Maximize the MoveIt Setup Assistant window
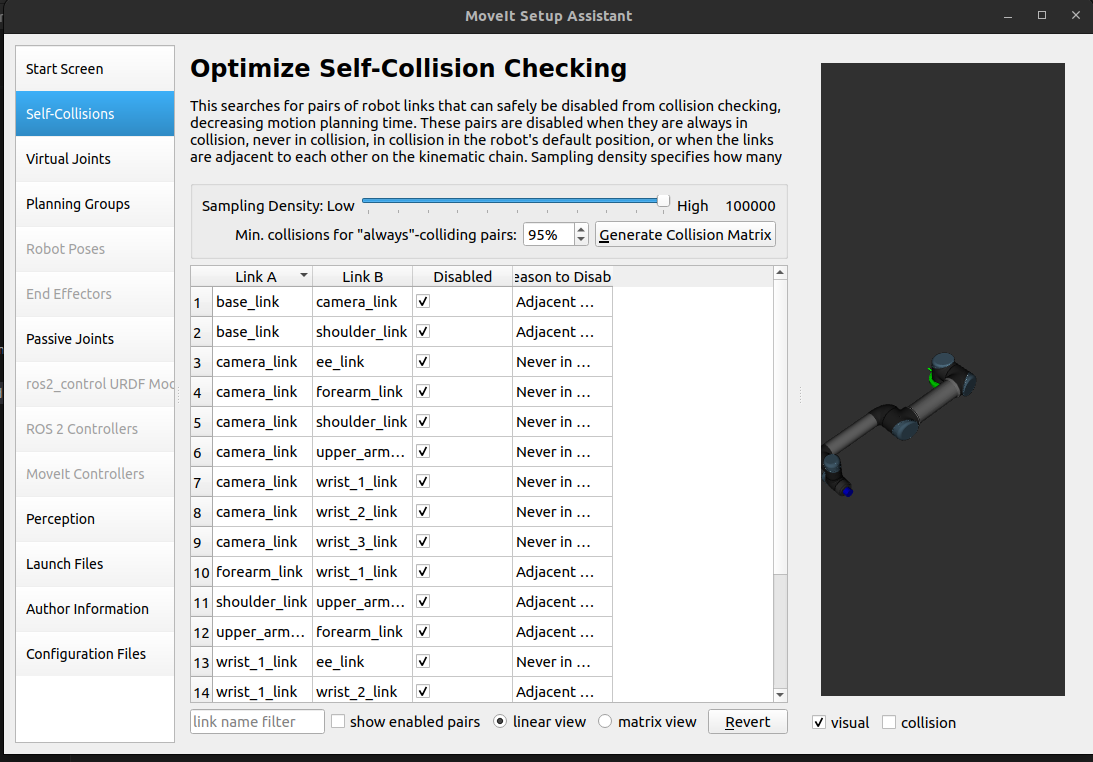Viewport: 1093px width, 762px height. (1042, 15)
